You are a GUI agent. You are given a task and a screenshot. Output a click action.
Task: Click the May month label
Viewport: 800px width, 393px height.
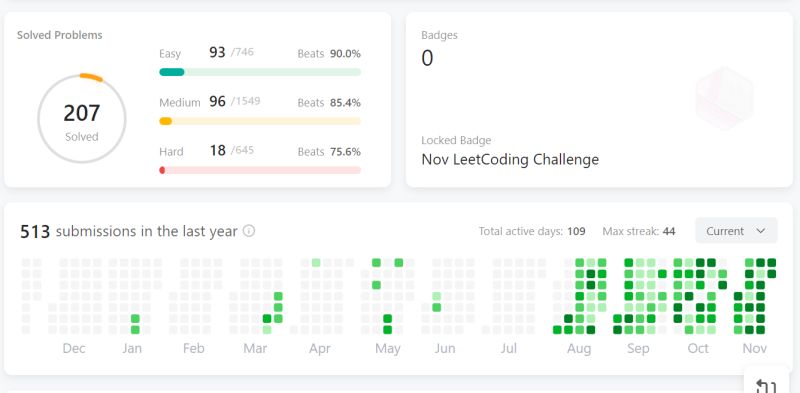click(388, 349)
